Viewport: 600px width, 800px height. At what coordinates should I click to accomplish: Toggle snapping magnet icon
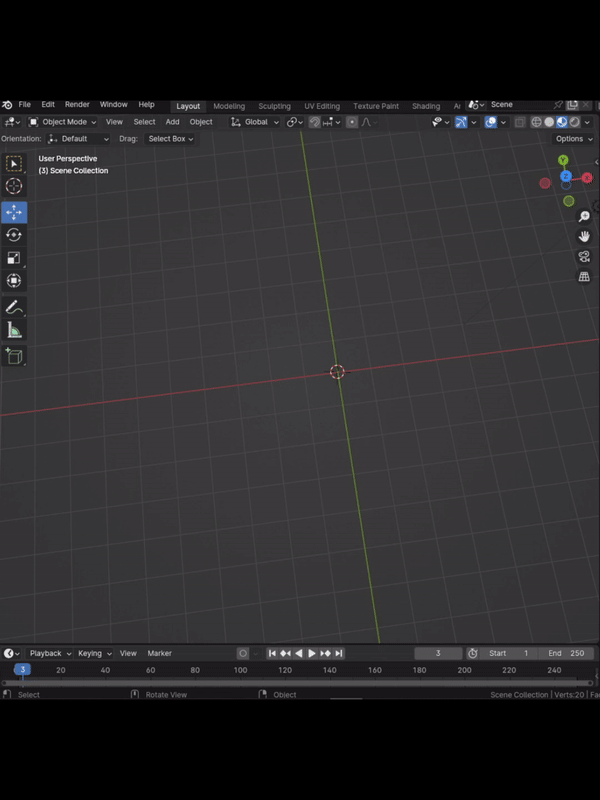pos(314,122)
